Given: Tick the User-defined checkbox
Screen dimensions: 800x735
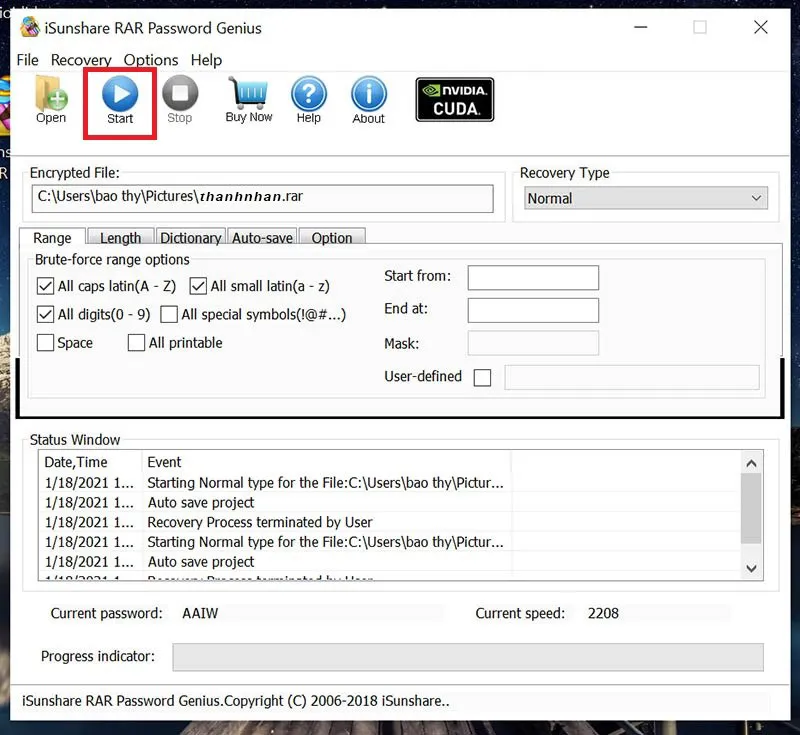Looking at the screenshot, I should coord(482,377).
